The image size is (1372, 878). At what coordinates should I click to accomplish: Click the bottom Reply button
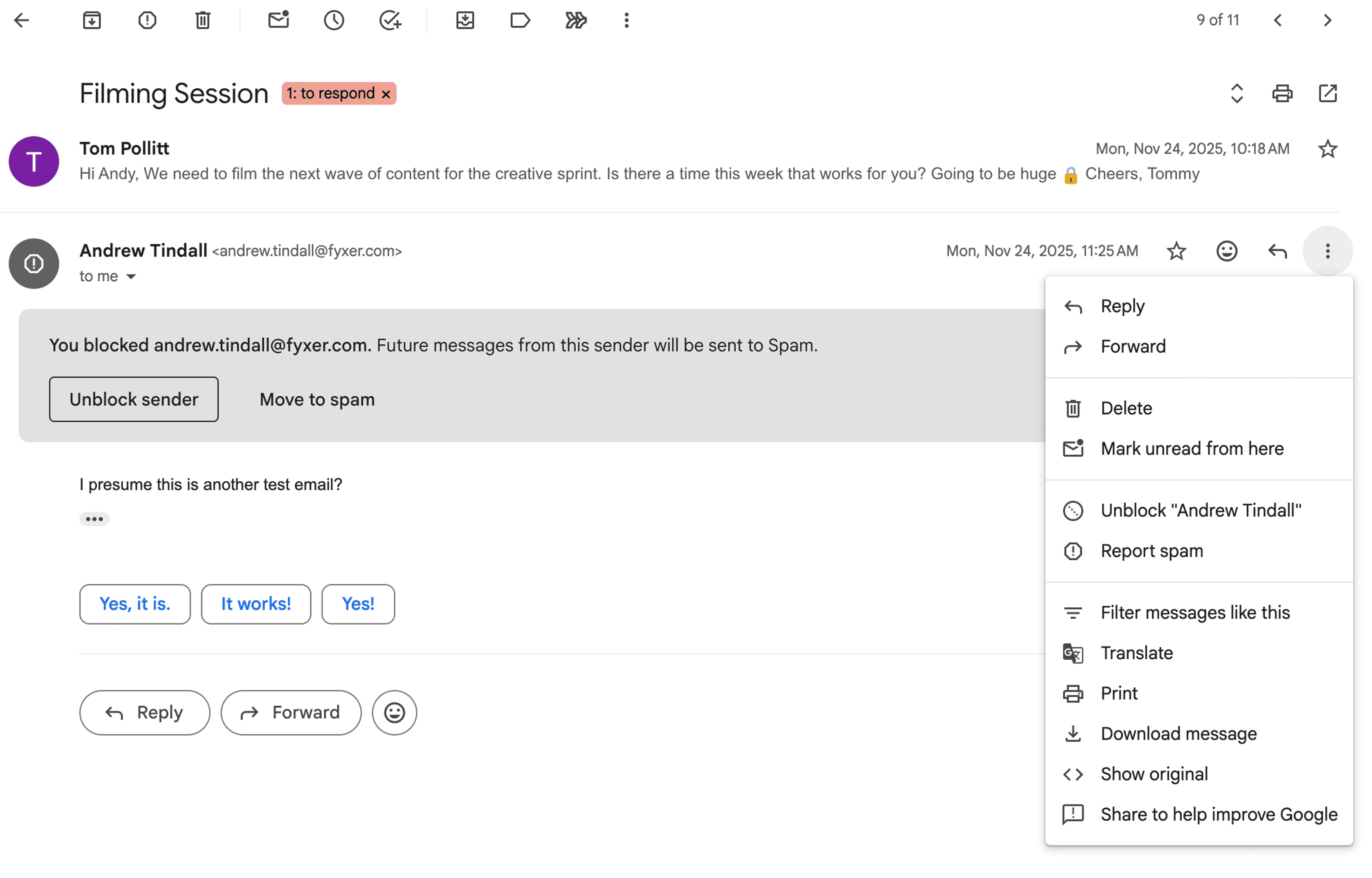click(x=145, y=713)
